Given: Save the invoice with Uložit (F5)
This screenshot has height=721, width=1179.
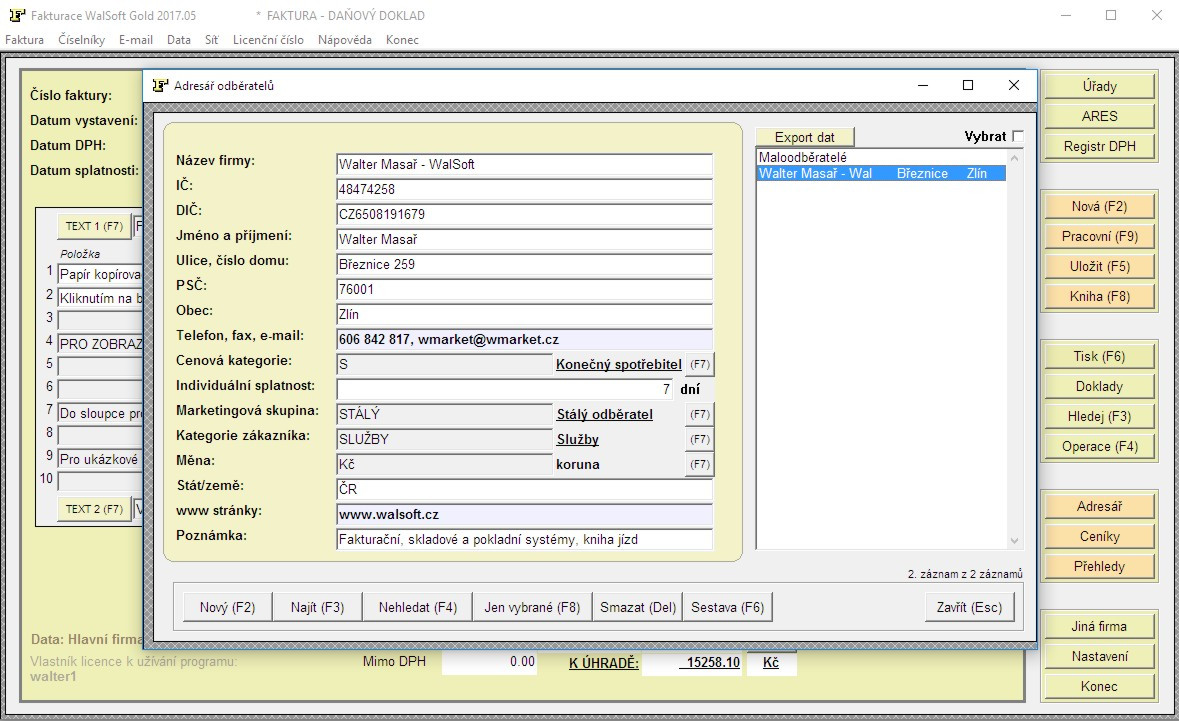Looking at the screenshot, I should (1099, 267).
